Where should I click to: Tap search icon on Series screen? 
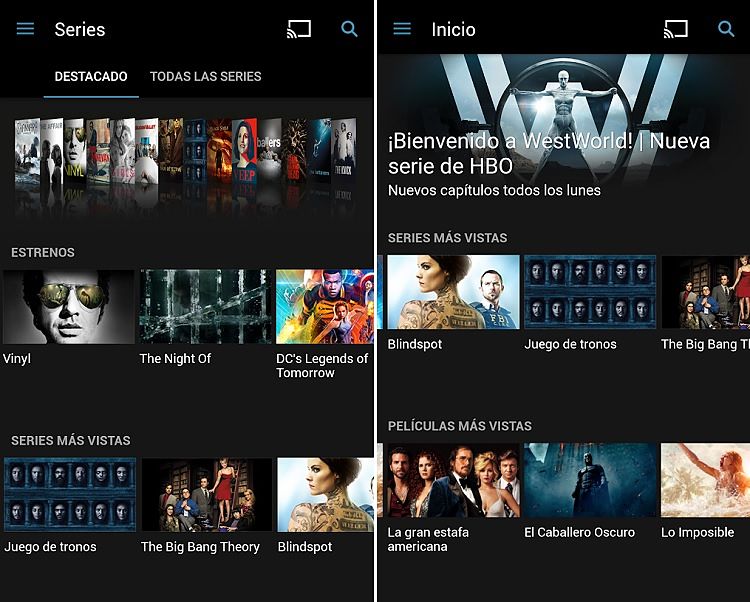pyautogui.click(x=349, y=29)
